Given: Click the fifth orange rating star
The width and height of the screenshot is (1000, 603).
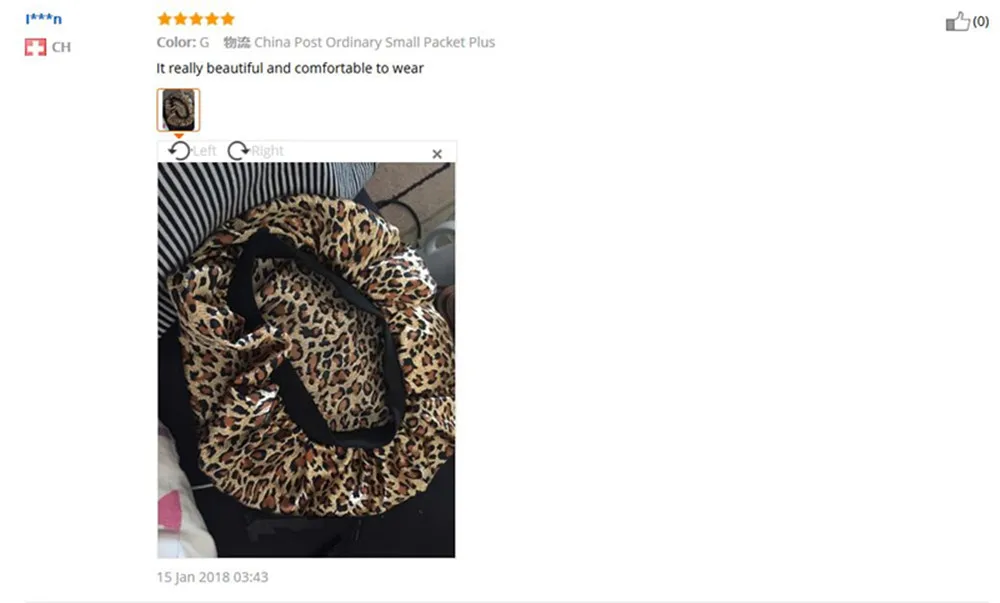Looking at the screenshot, I should [x=228, y=19].
